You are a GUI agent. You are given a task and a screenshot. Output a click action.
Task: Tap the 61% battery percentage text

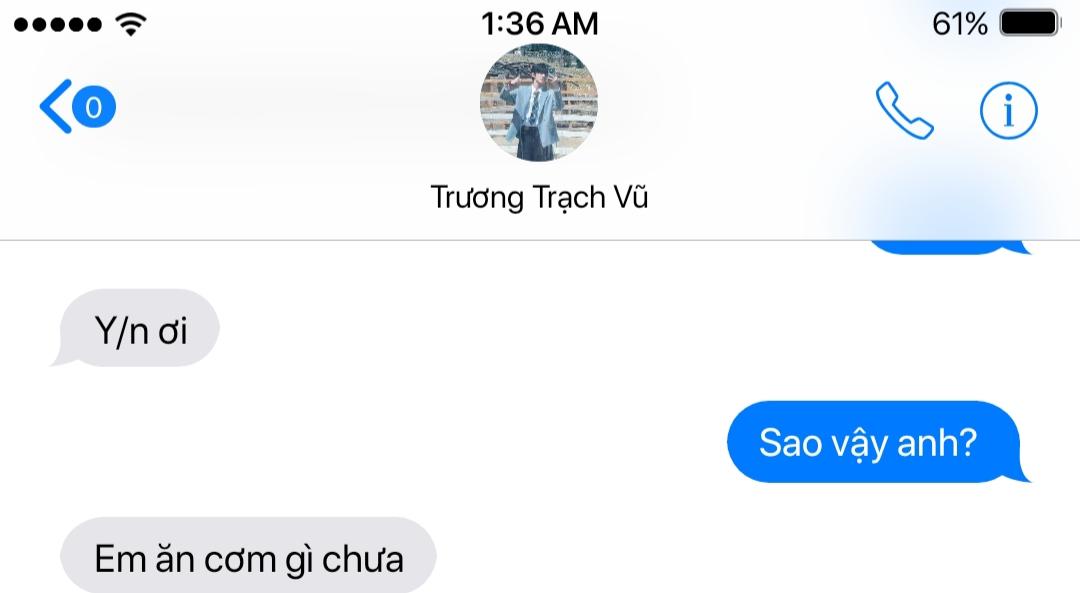point(959,24)
